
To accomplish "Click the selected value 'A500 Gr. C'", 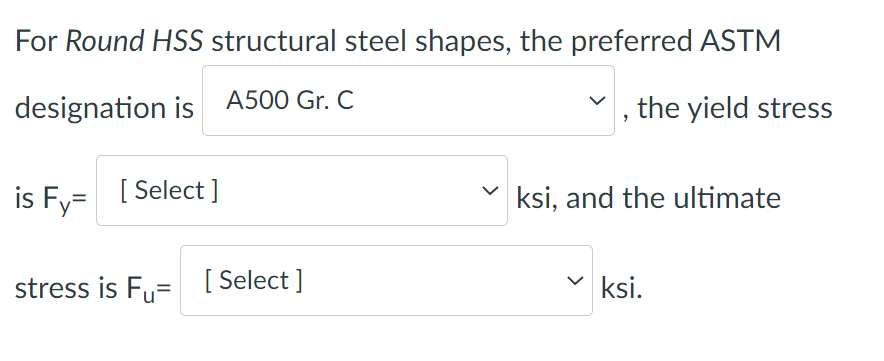I will pyautogui.click(x=290, y=101).
